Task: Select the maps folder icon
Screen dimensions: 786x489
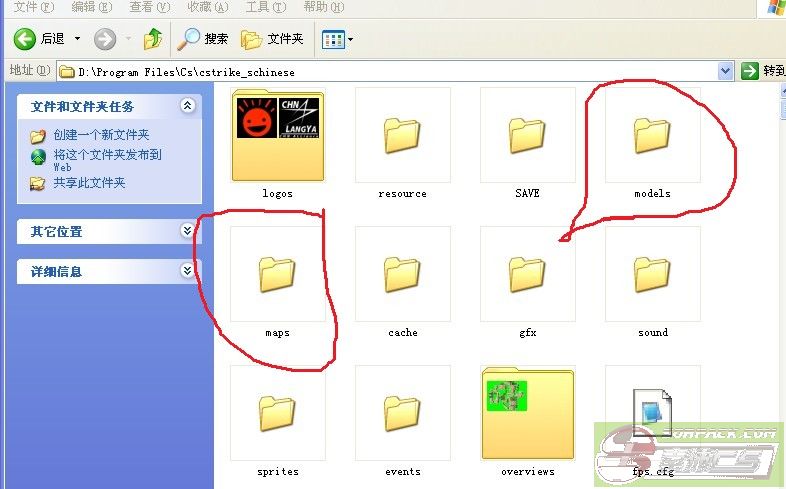Action: pyautogui.click(x=277, y=274)
